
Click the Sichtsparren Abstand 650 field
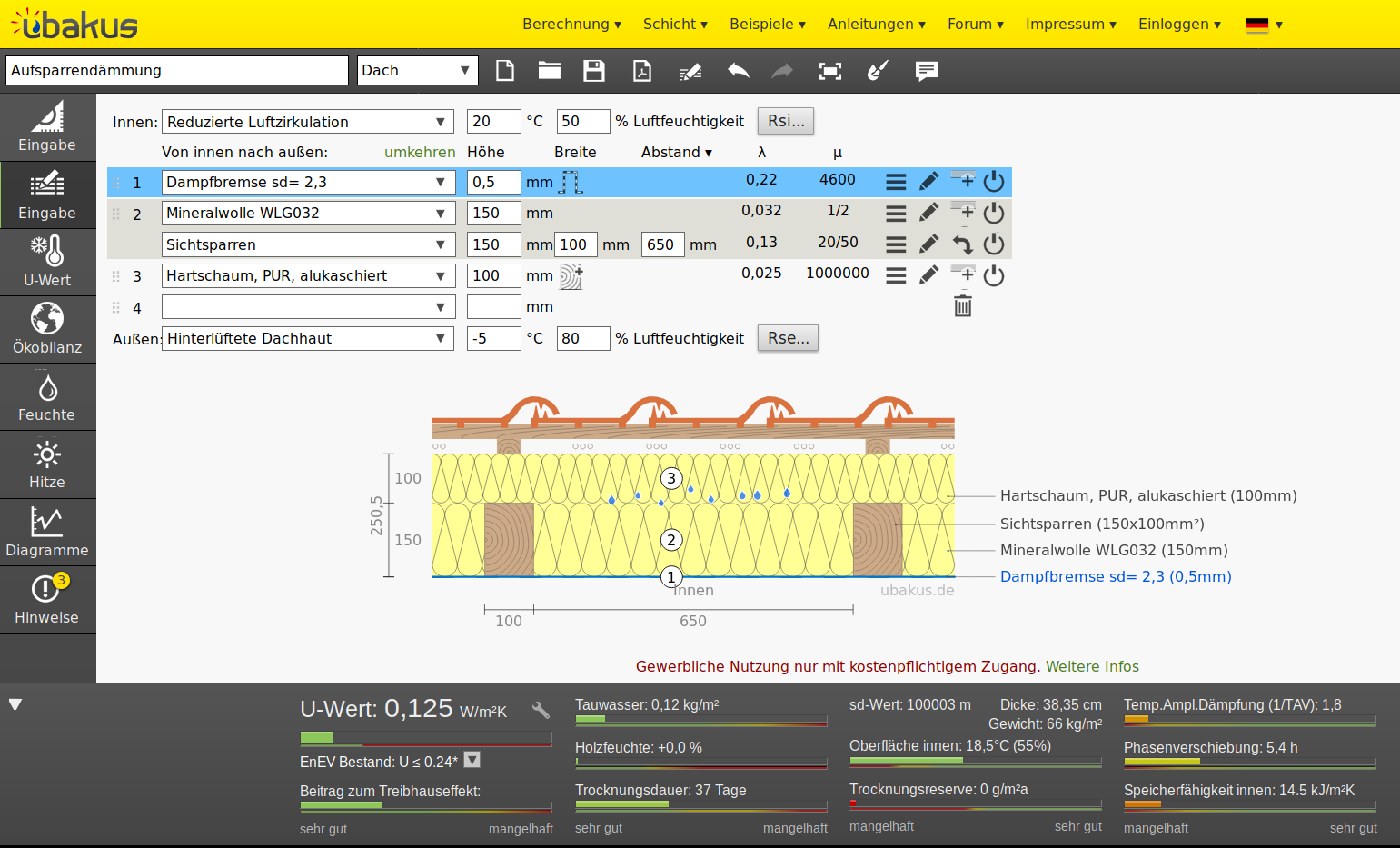662,244
